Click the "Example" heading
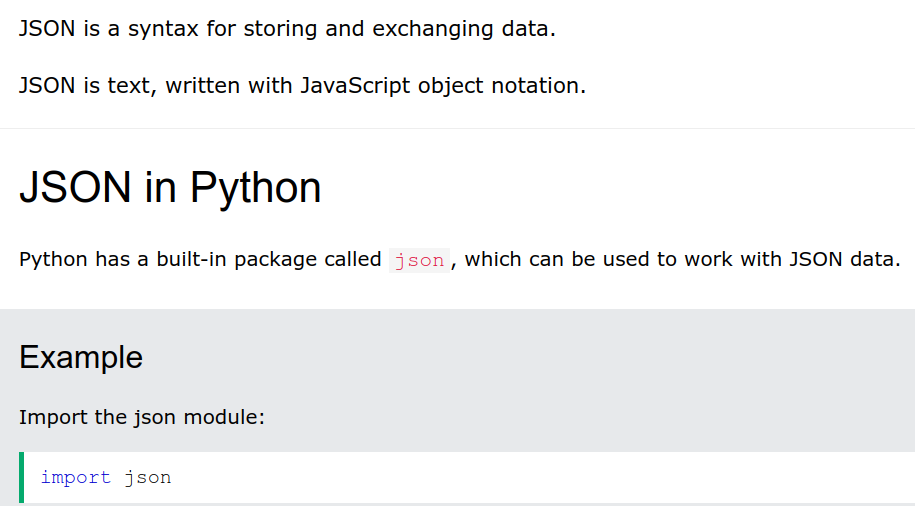The image size is (915, 506). 80,357
